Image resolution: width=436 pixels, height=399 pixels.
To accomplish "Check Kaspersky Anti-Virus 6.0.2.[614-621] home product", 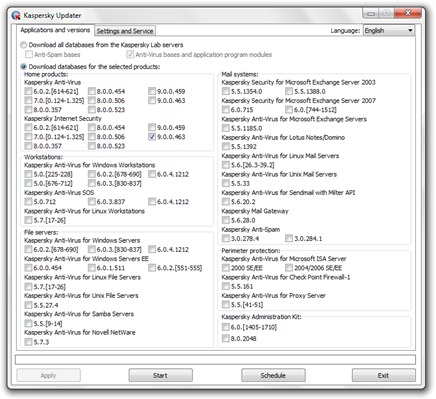I will point(28,91).
